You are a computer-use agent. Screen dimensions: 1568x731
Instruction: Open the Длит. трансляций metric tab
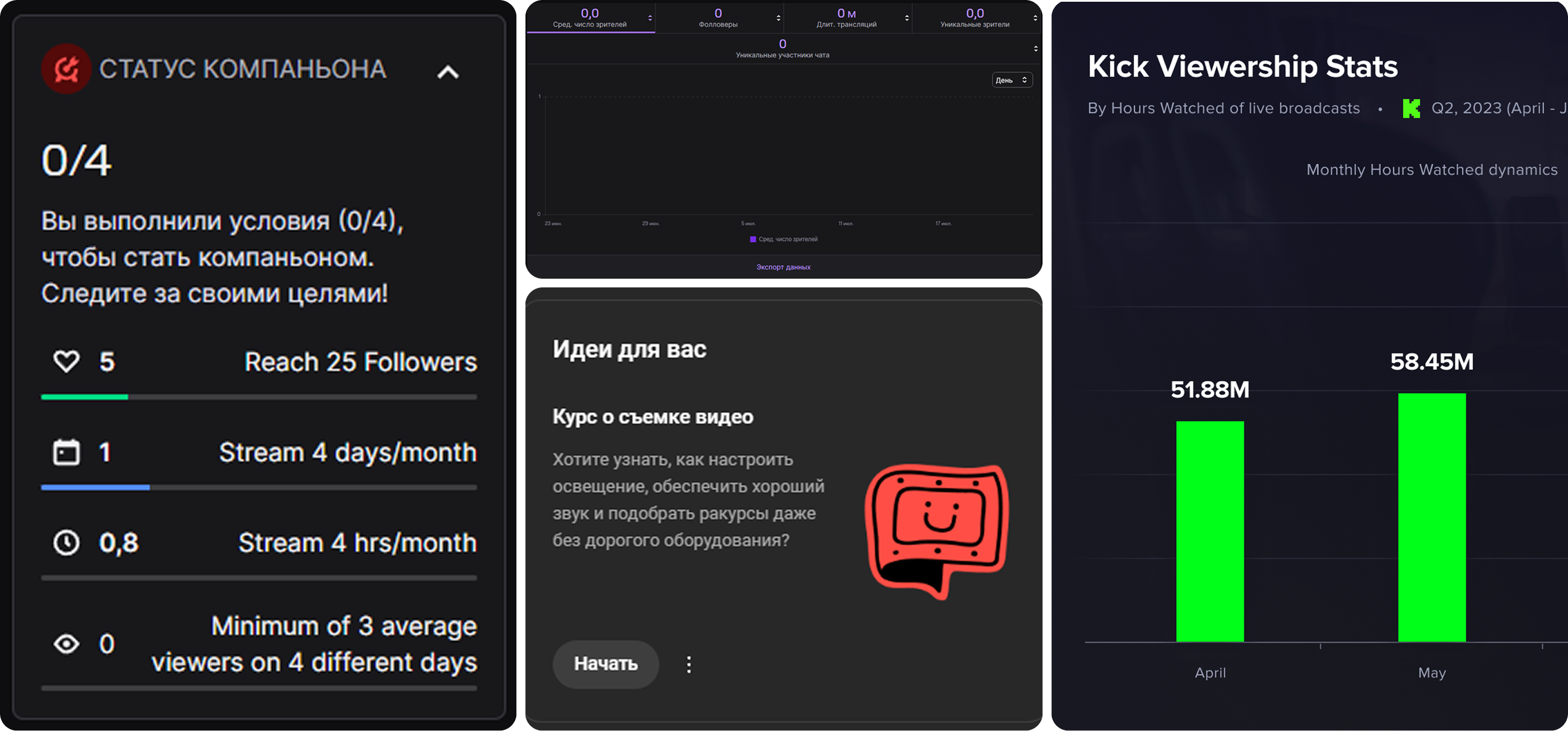point(846,17)
